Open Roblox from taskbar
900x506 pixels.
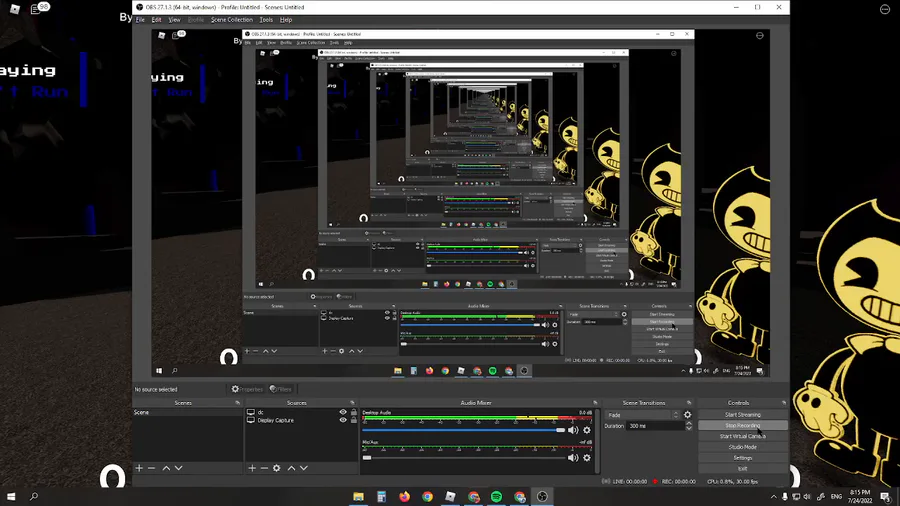tap(451, 496)
